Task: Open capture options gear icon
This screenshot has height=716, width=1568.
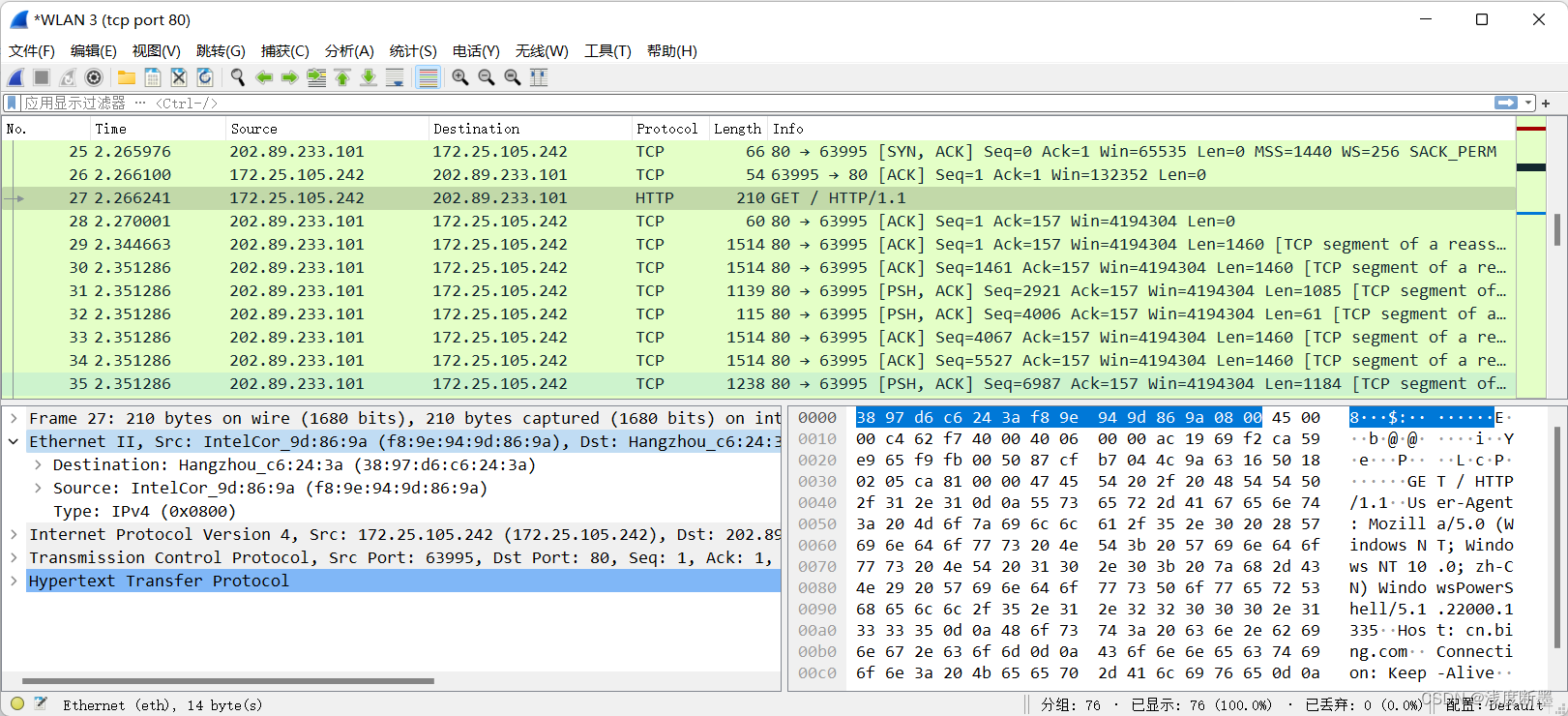Action: tap(94, 77)
